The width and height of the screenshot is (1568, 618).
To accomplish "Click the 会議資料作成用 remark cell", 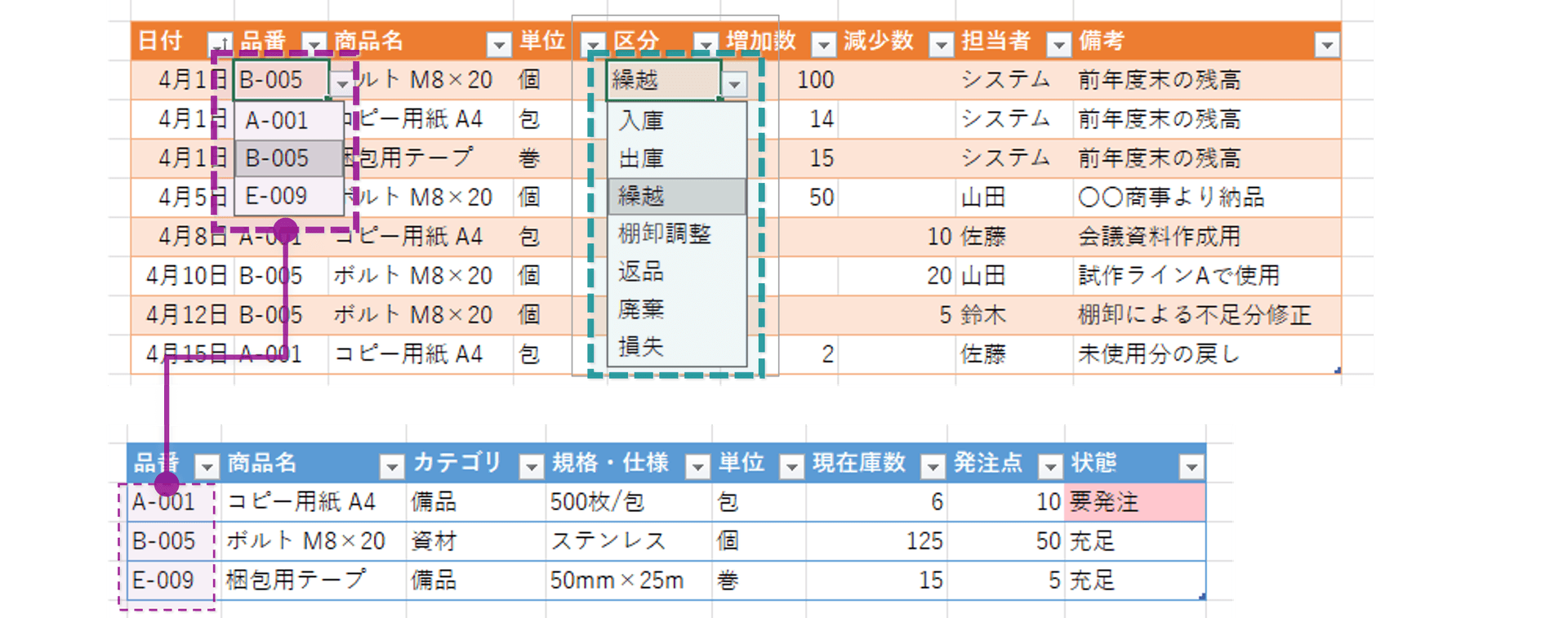I will [x=1207, y=237].
